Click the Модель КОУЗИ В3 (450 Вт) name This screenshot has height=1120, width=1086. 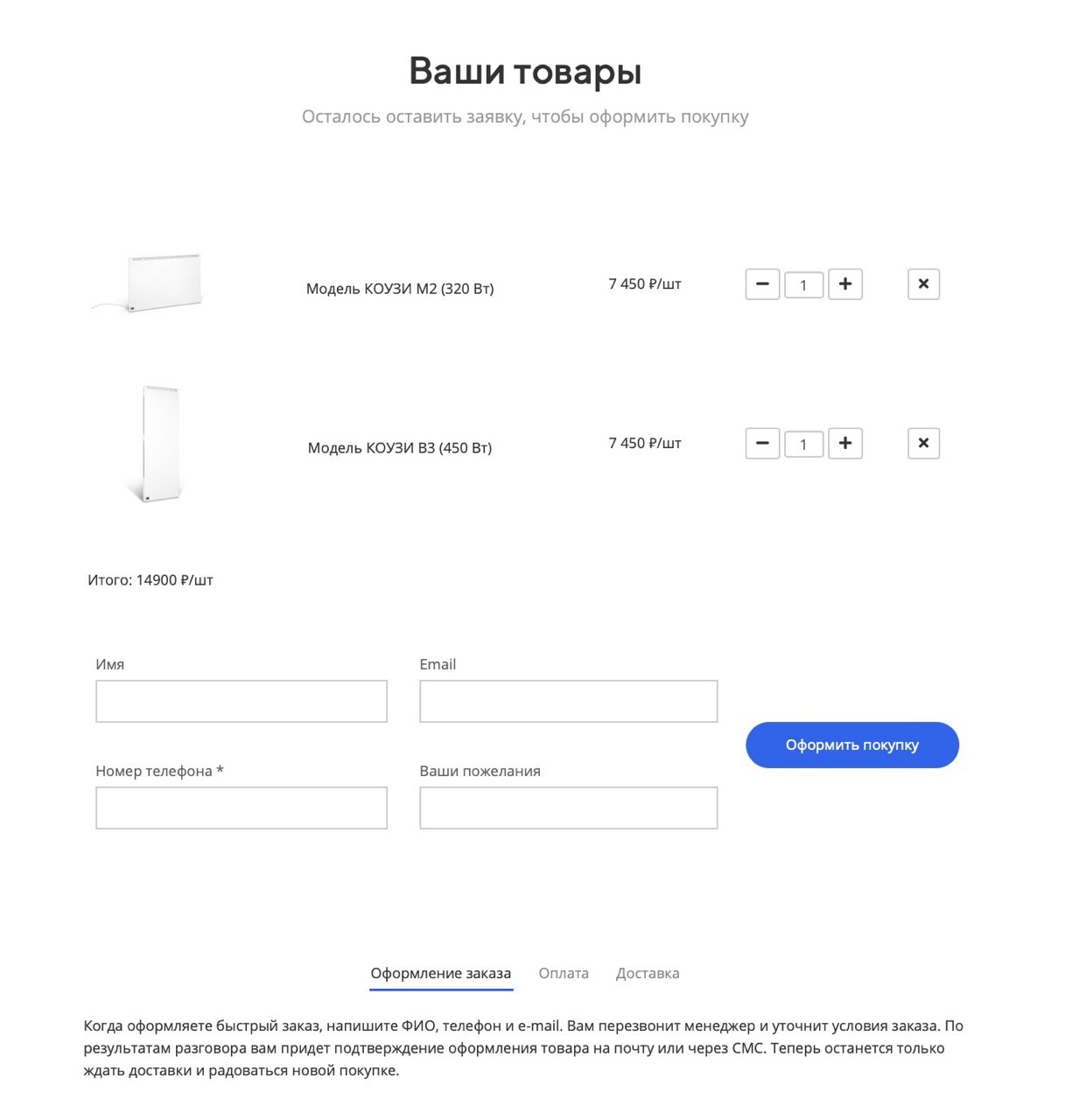(400, 448)
